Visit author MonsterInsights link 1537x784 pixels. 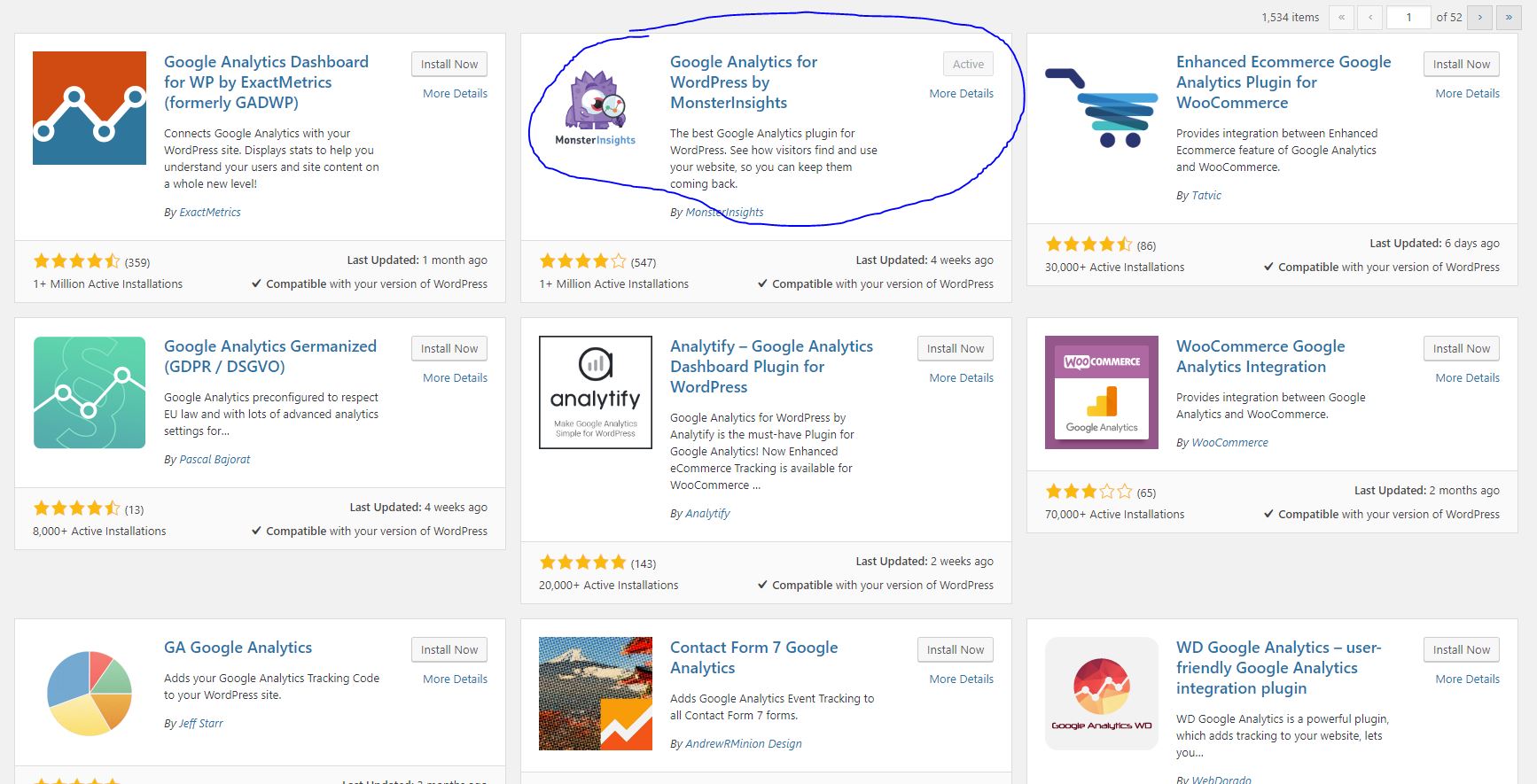click(x=724, y=213)
